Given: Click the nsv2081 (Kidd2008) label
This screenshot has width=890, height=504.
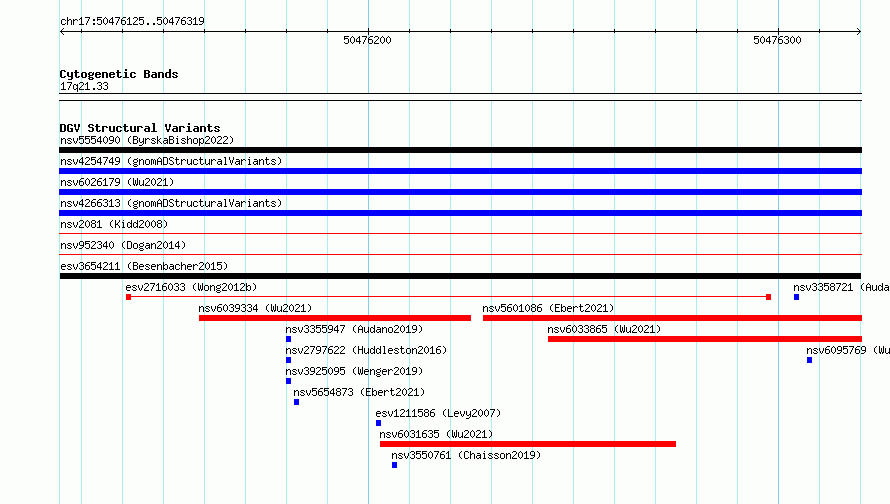Looking at the screenshot, I should pyautogui.click(x=114, y=224).
